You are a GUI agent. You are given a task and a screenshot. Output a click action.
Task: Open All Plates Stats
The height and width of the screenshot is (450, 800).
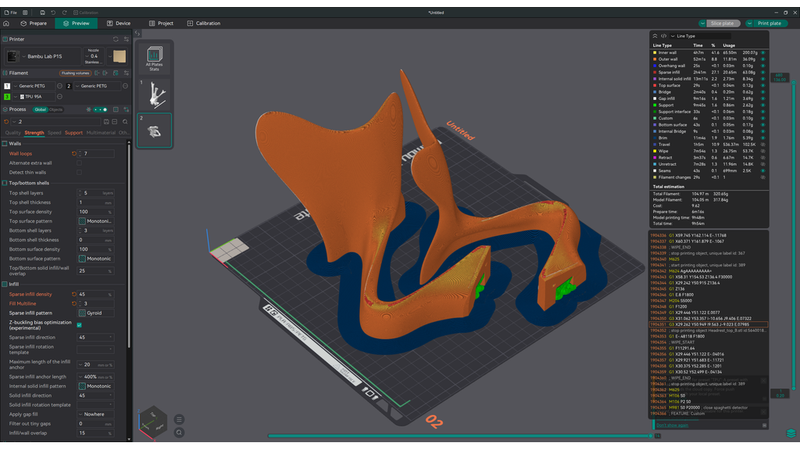pos(155,58)
